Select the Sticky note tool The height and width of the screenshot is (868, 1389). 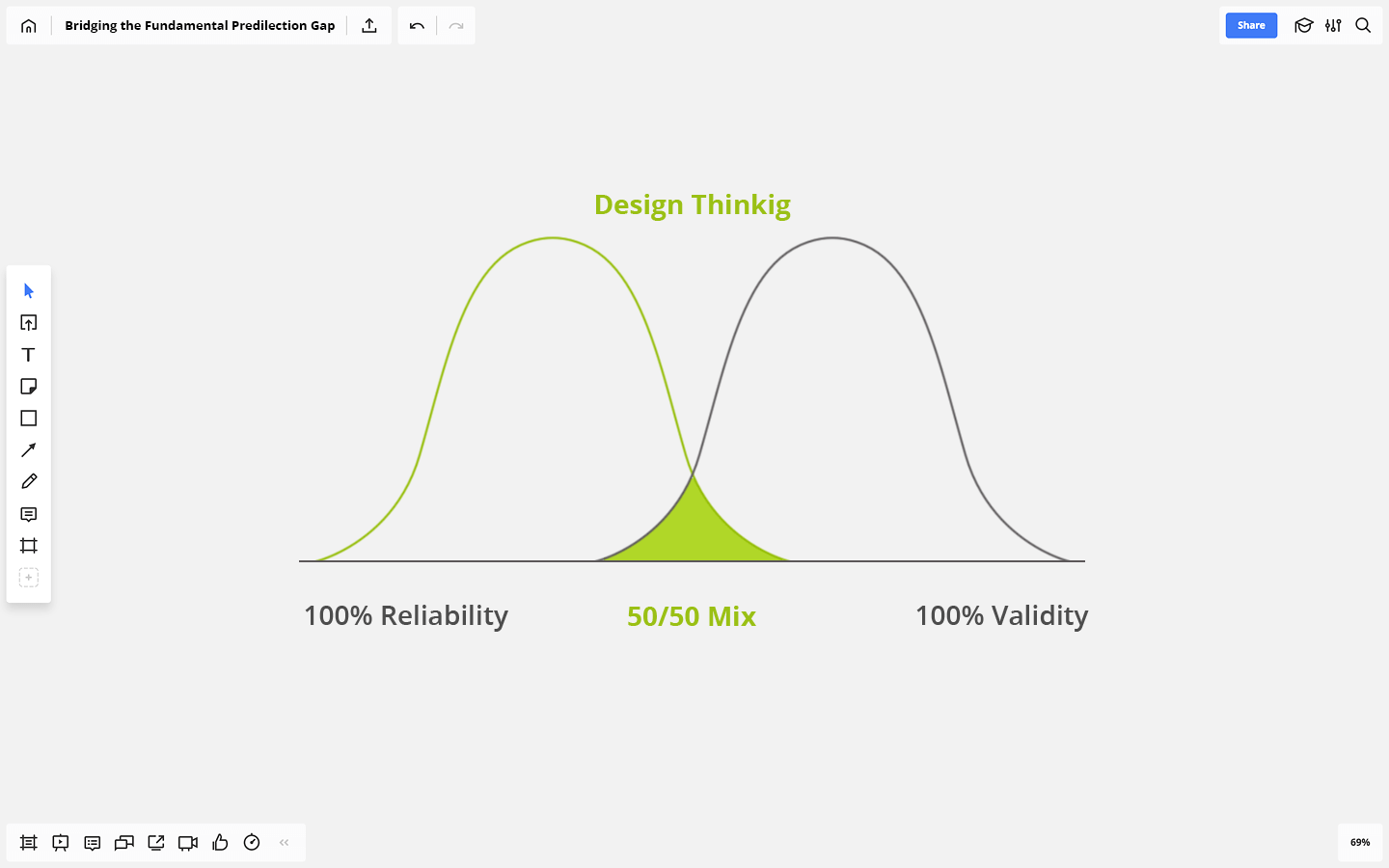click(x=29, y=386)
